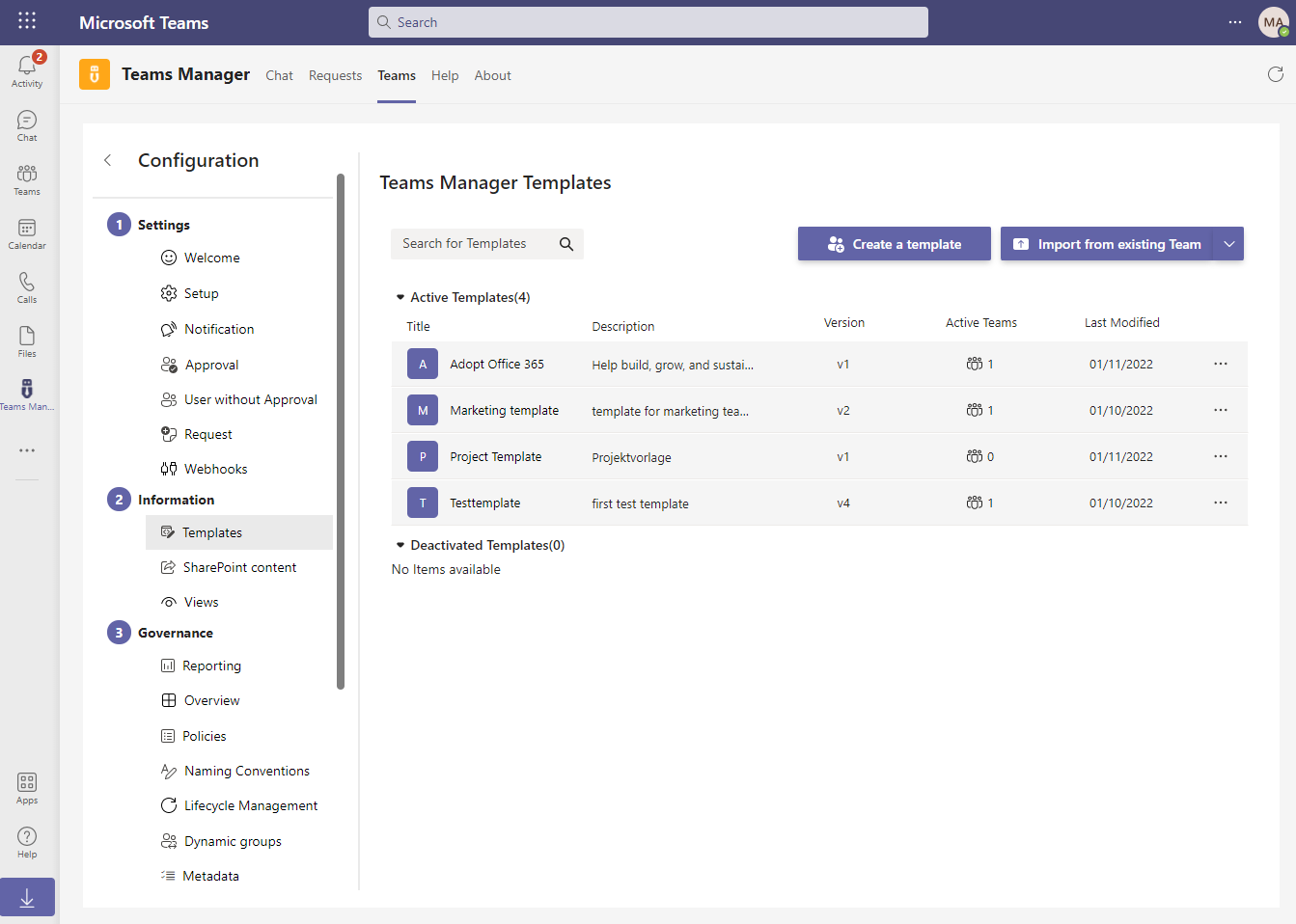This screenshot has width=1296, height=924.
Task: Open the Apps store icon
Action: coord(27,788)
